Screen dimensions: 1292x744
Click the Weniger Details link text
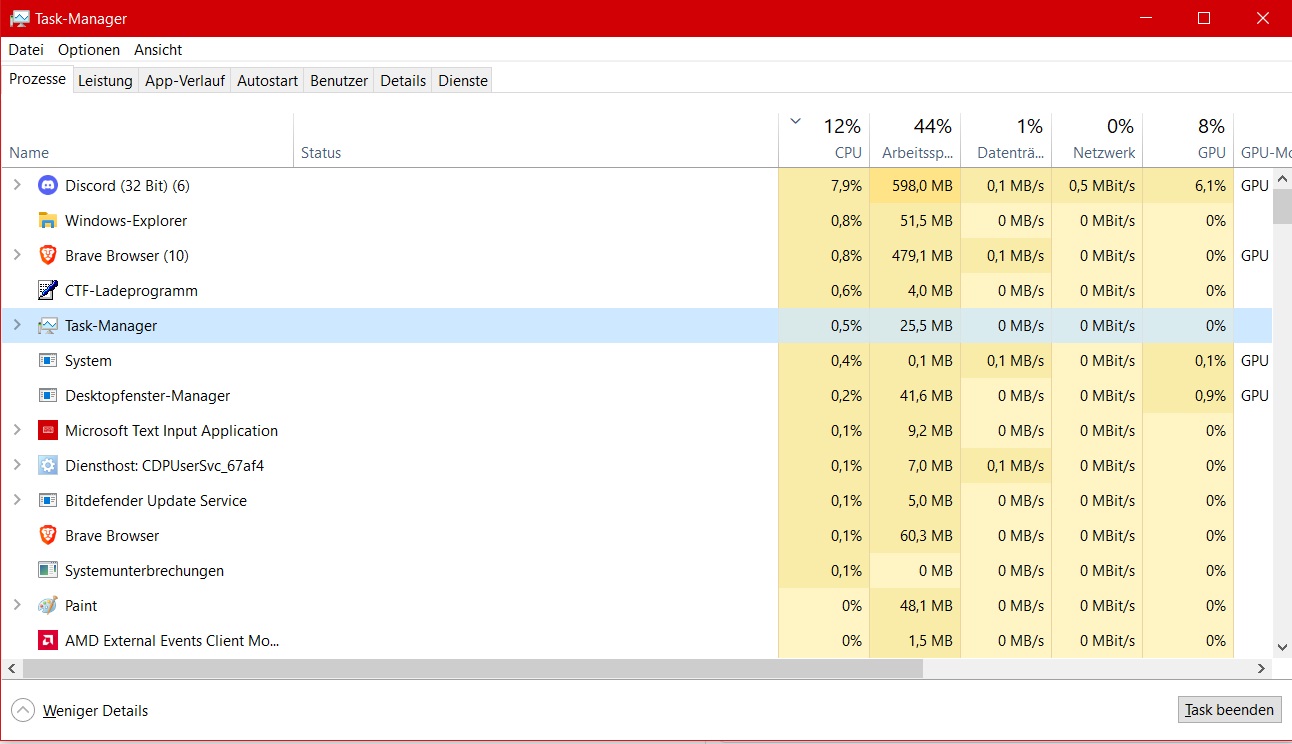95,710
